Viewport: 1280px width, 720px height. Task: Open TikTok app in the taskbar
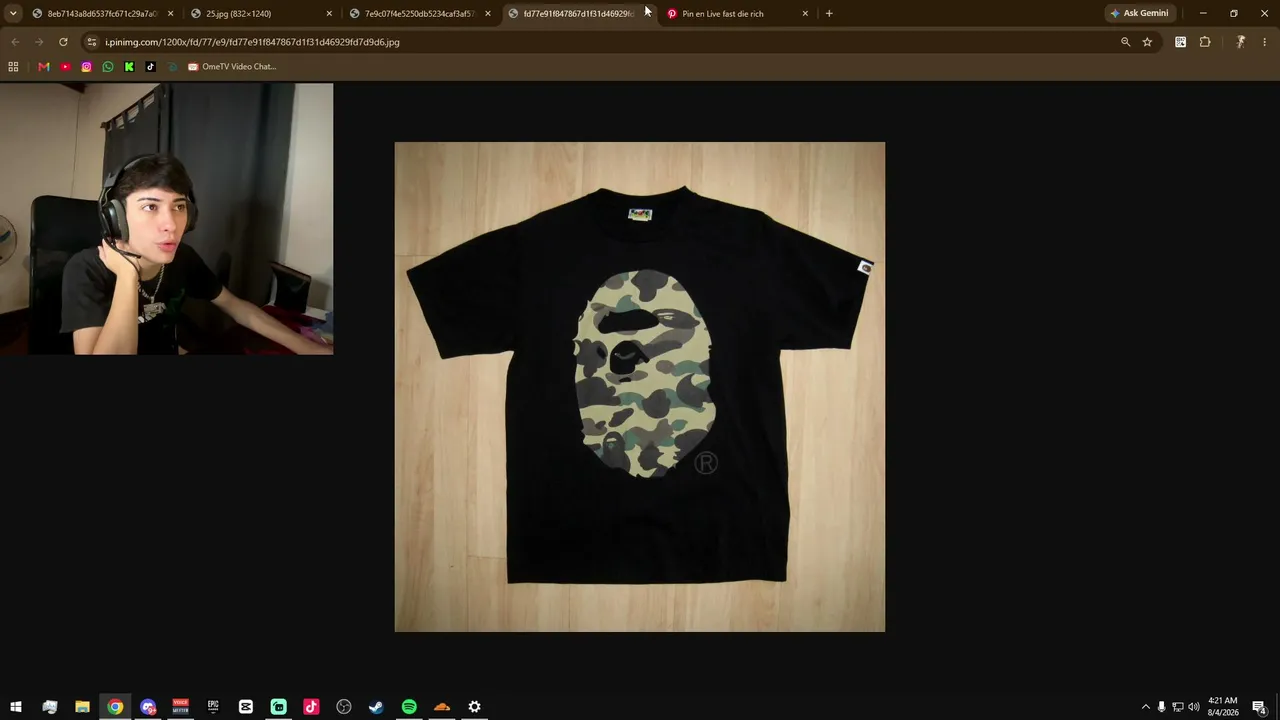[311, 707]
